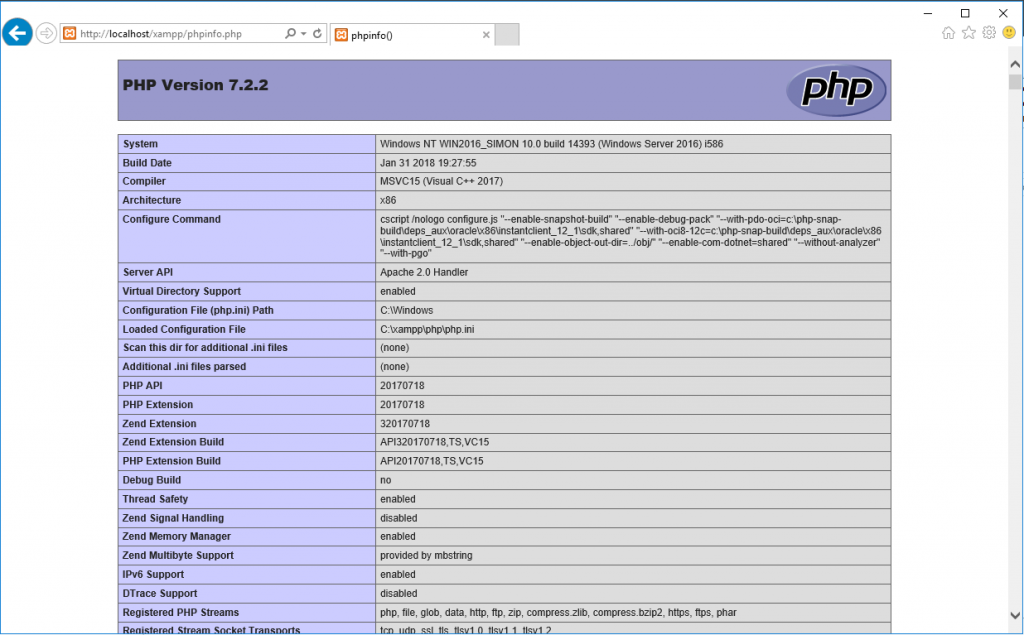Click the "System" row label
The width and height of the screenshot is (1024, 635).
140,144
